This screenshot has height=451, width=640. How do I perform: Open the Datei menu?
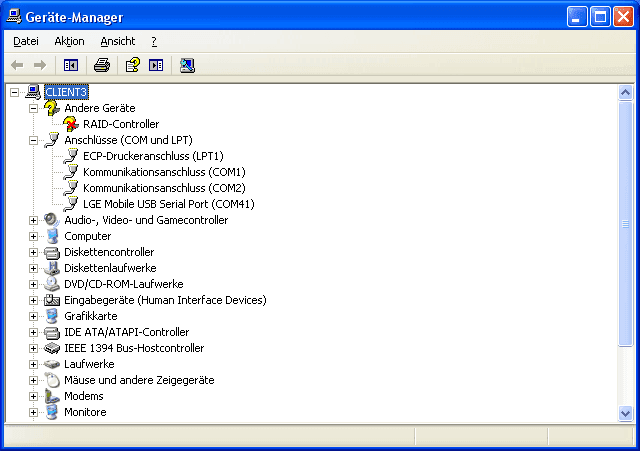coord(26,41)
